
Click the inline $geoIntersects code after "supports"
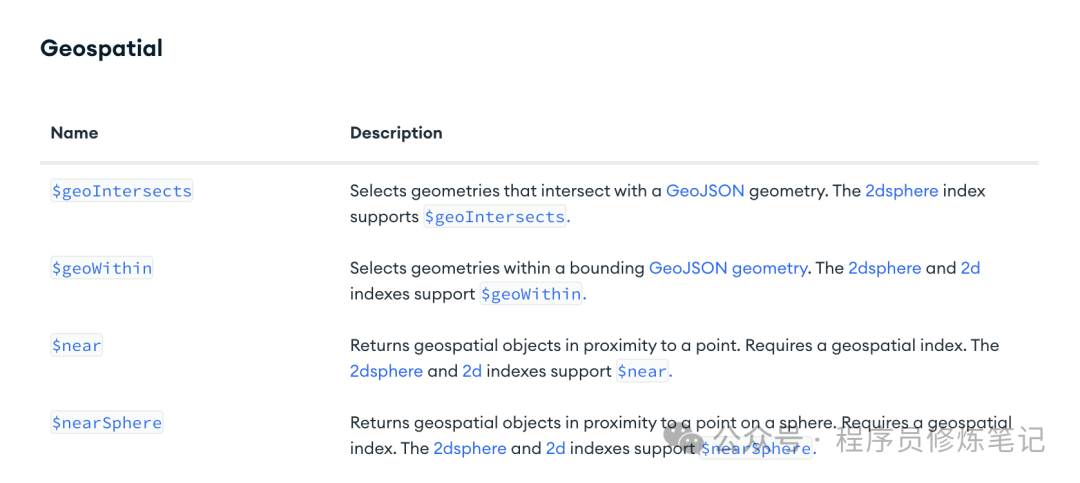click(x=495, y=217)
